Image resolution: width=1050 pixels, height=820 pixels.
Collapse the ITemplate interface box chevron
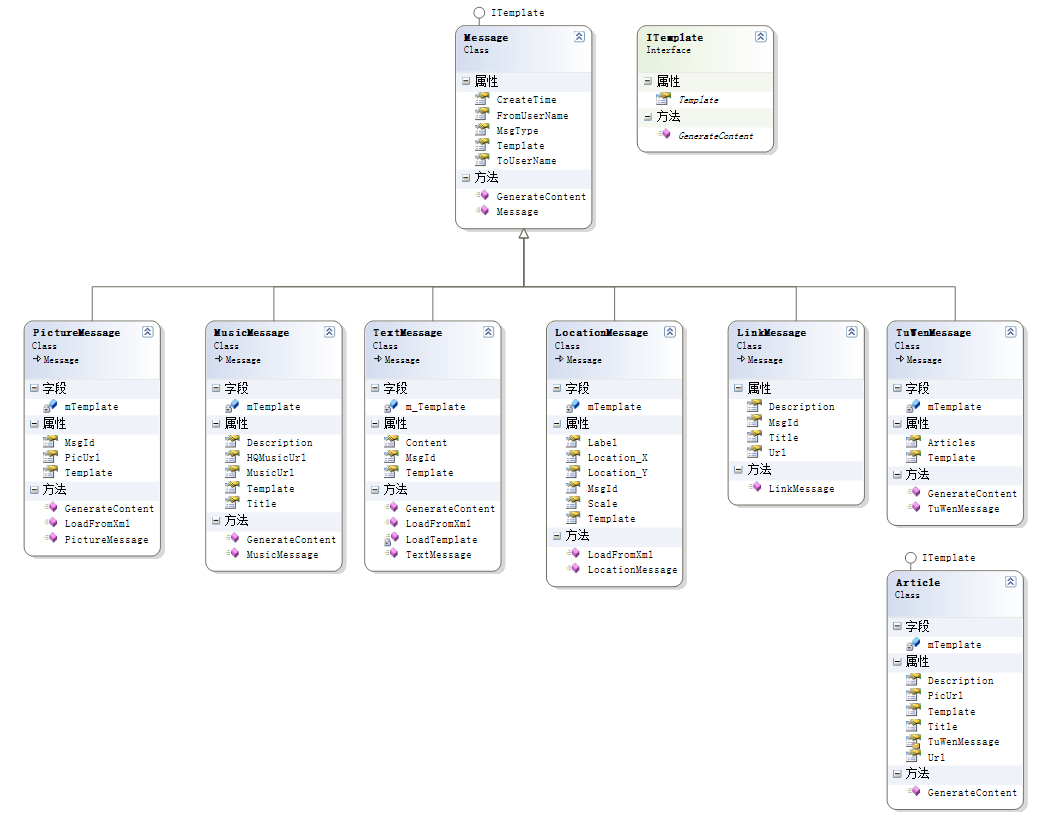(x=761, y=37)
